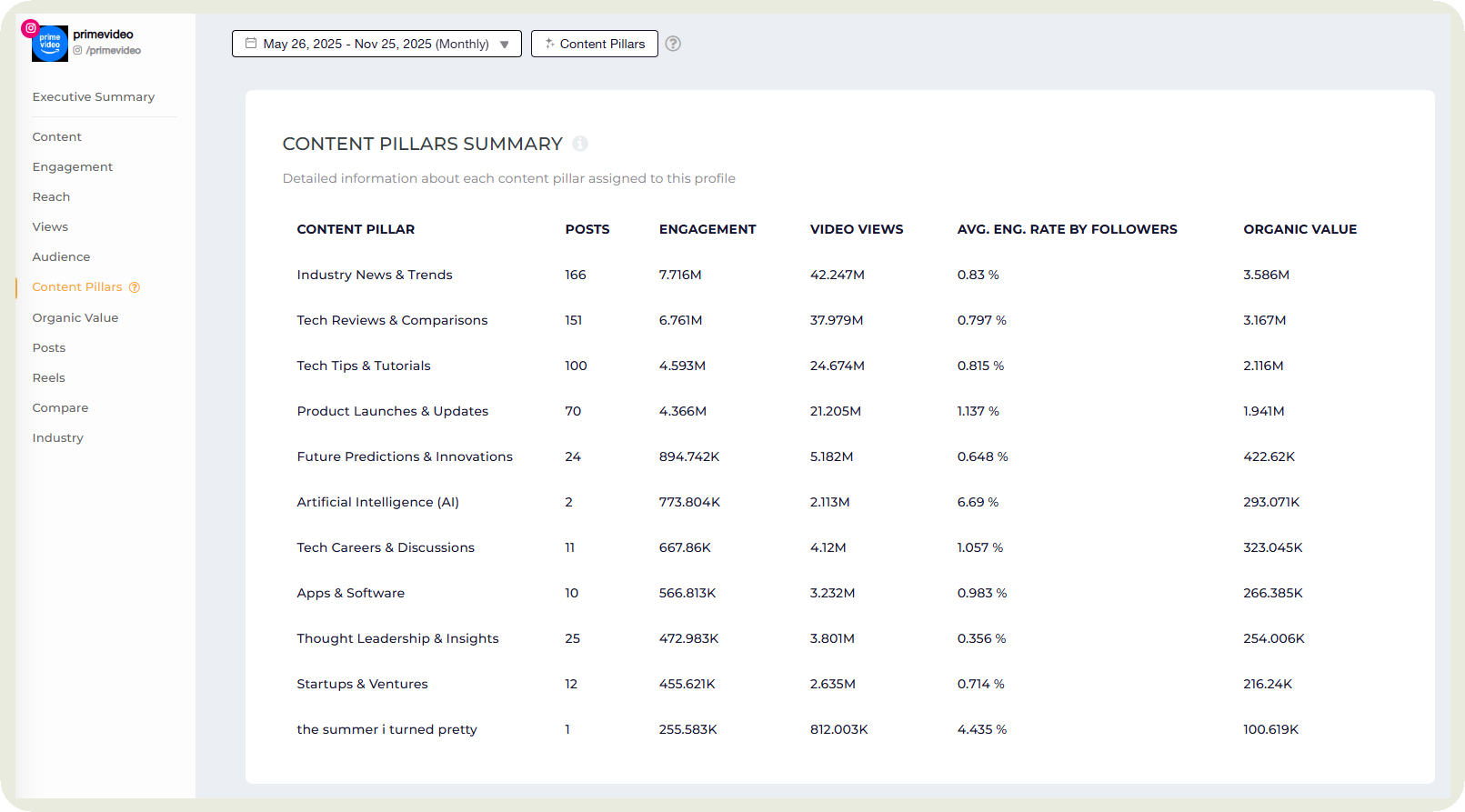This screenshot has width=1465, height=812.
Task: Navigate to the Industry section
Action: 58,437
